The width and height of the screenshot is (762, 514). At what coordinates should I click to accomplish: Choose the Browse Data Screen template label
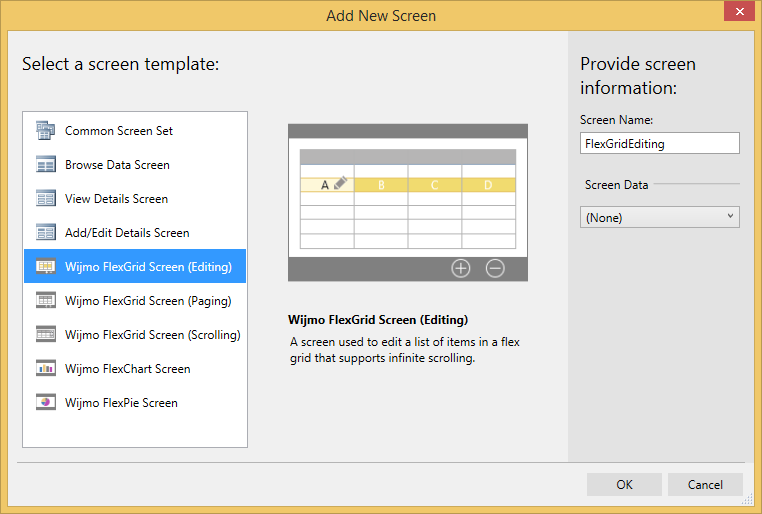117,164
